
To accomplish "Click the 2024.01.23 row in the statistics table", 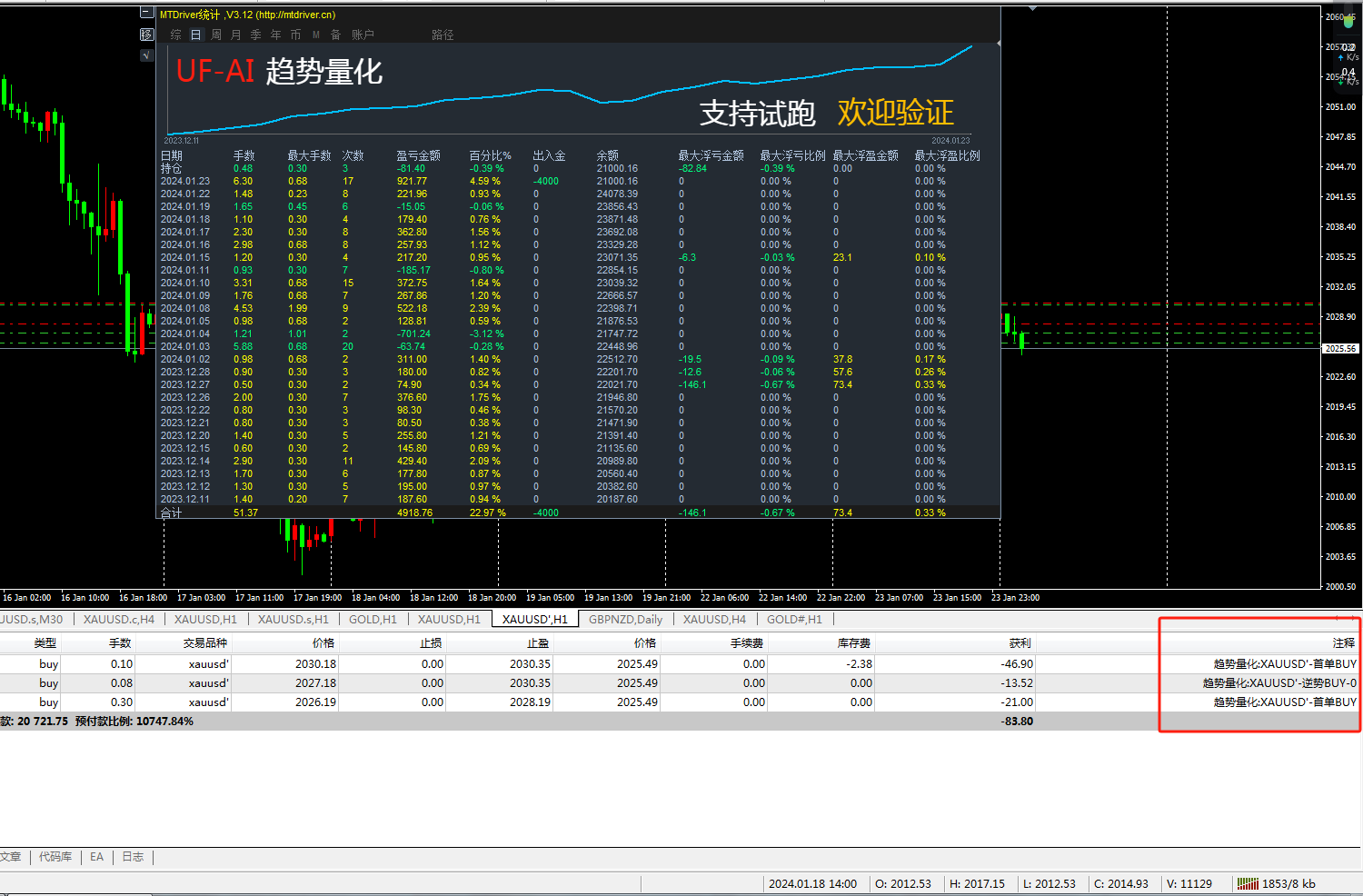I will (x=578, y=181).
